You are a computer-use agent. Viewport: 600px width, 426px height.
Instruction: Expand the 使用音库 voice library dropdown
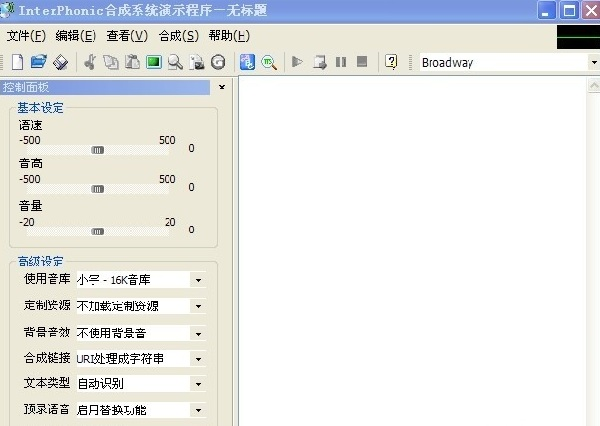click(198, 280)
